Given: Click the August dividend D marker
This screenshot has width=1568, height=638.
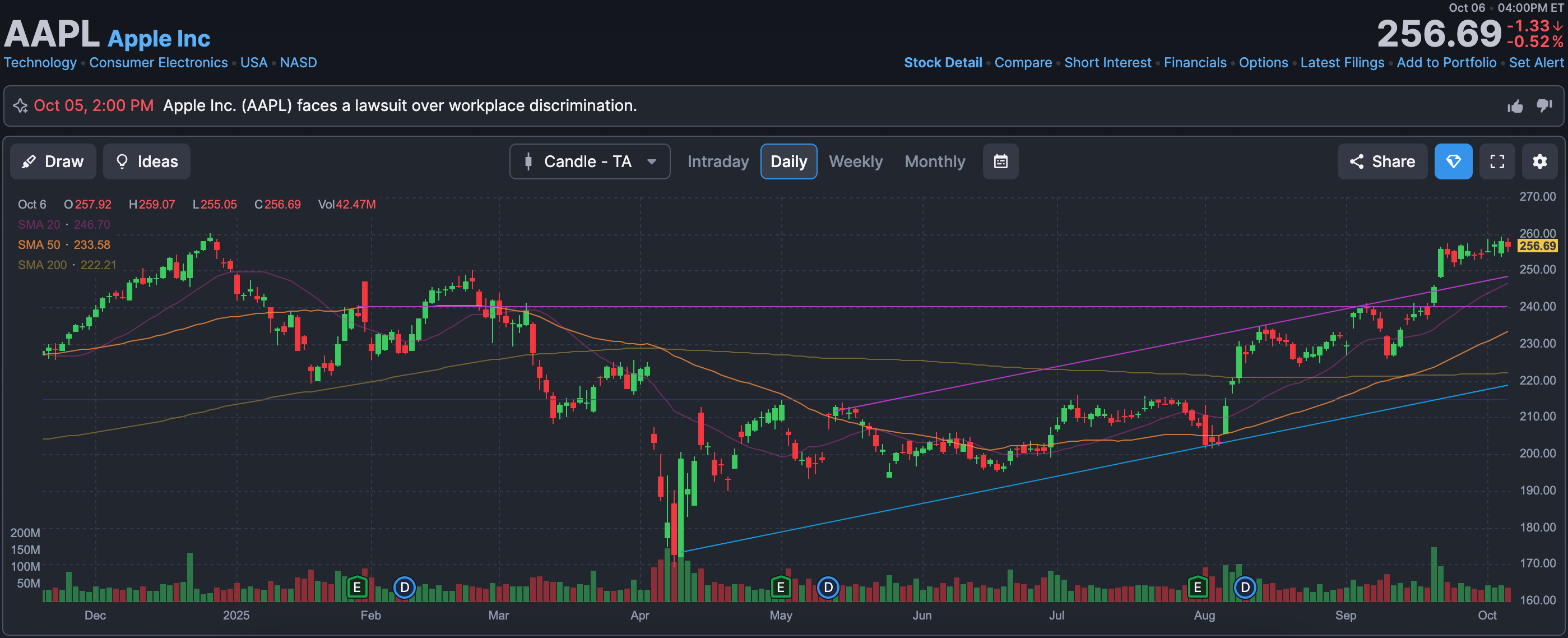Looking at the screenshot, I should 1245,587.
